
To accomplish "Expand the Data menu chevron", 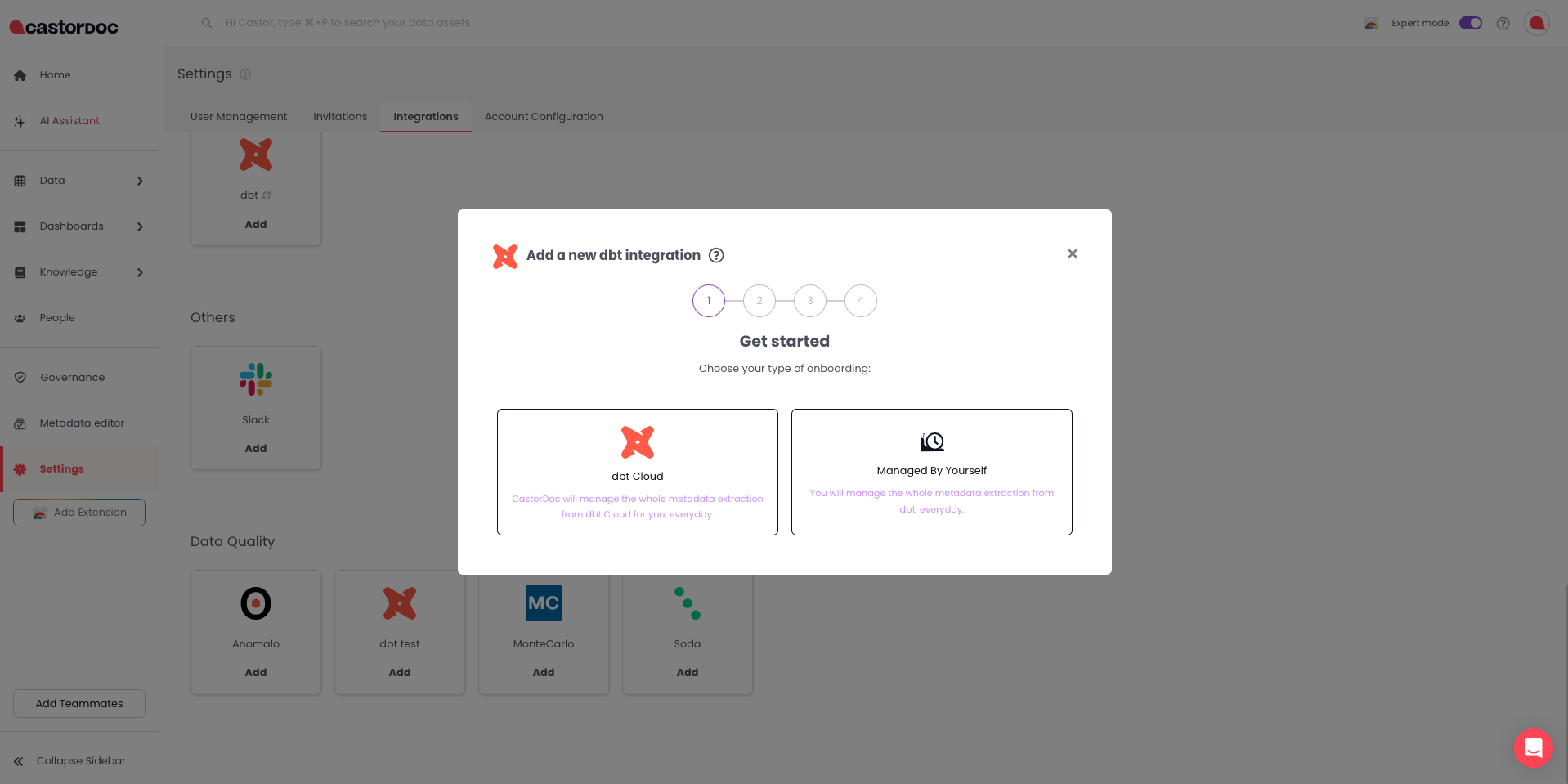I will pyautogui.click(x=140, y=181).
